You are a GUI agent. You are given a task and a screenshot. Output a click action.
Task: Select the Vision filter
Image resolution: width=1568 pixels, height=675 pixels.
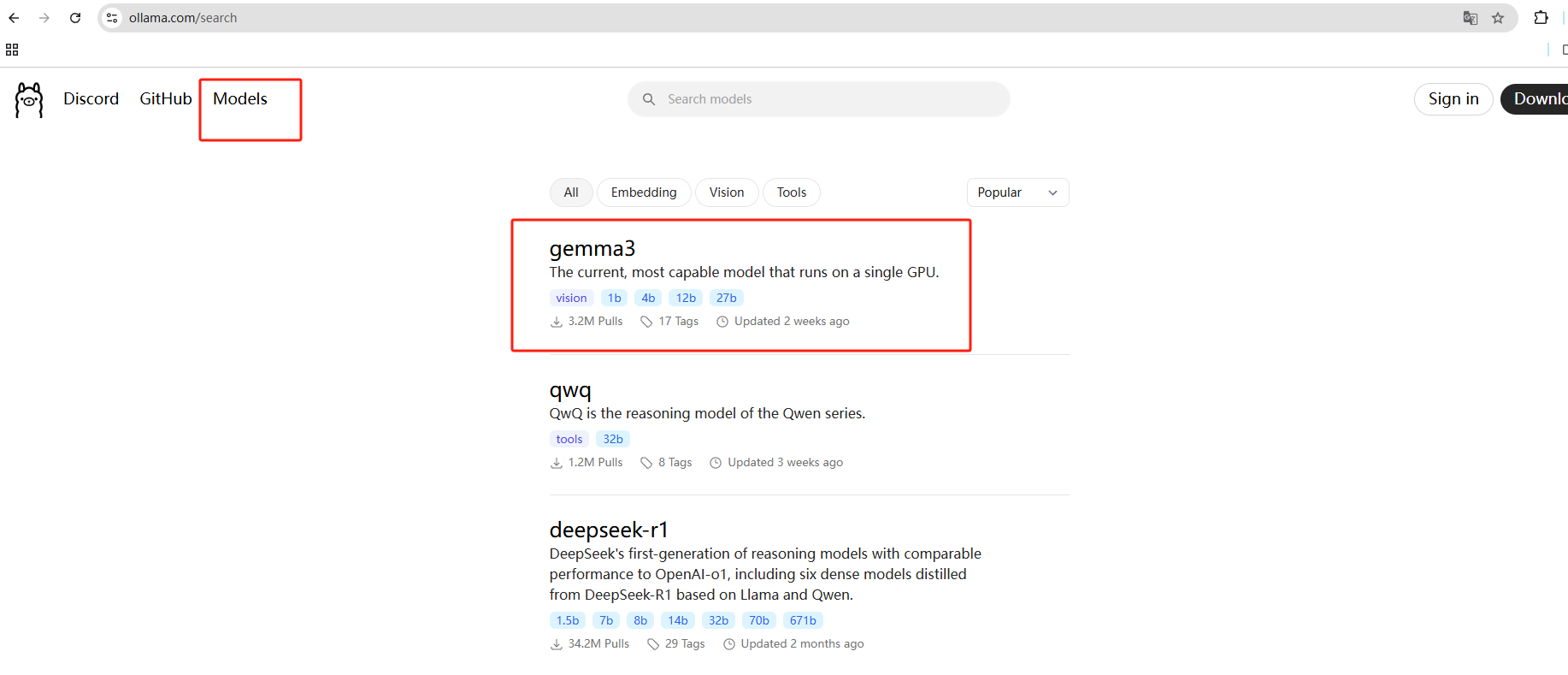[x=727, y=192]
